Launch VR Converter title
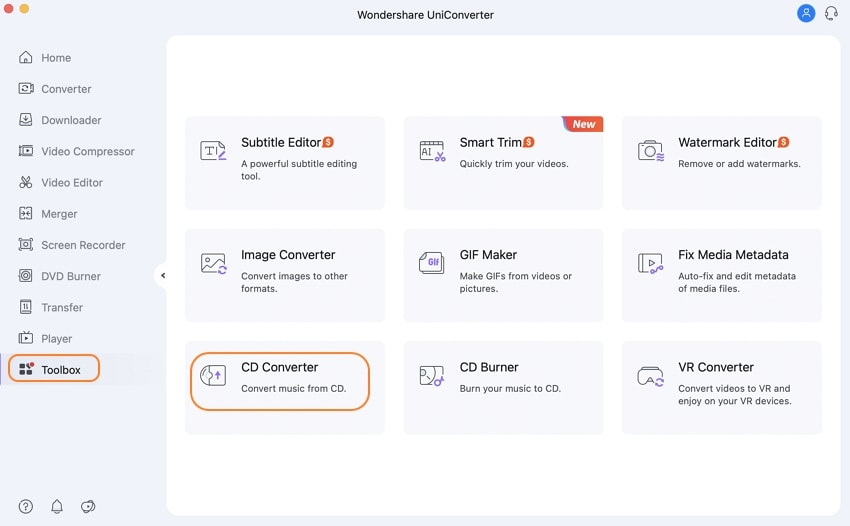This screenshot has height=526, width=850. 716,367
